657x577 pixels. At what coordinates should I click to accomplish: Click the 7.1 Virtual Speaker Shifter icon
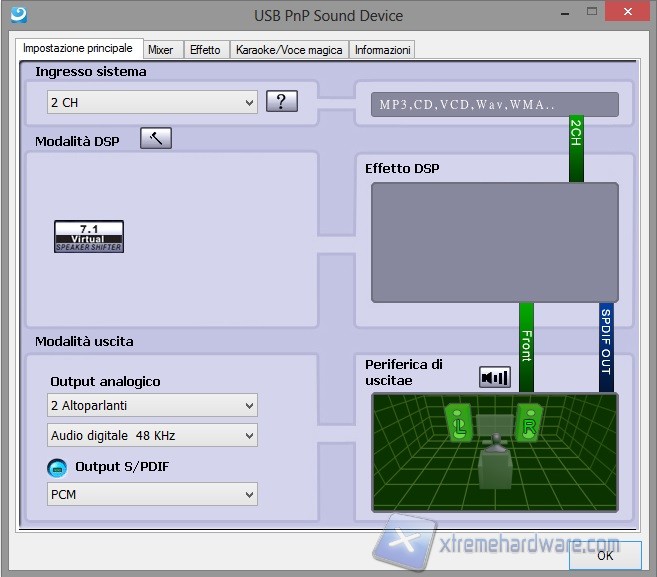pyautogui.click(x=89, y=237)
